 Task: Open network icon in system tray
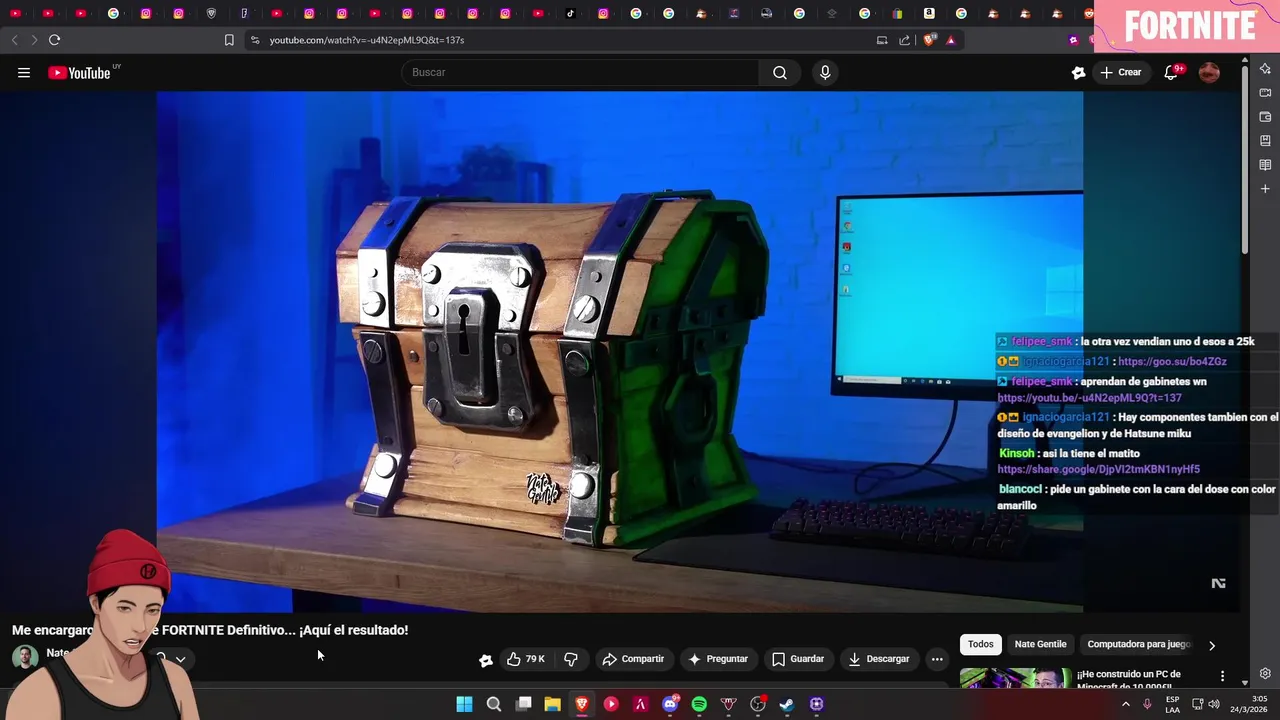pyautogui.click(x=1197, y=704)
